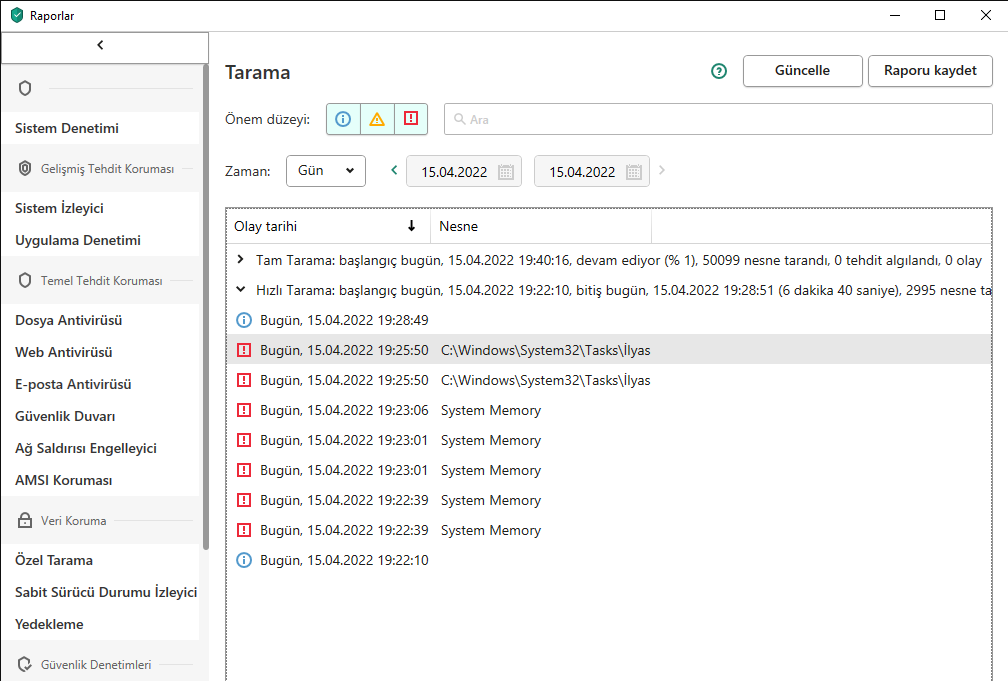Click the sort arrow in Olay tarihi header

pyautogui.click(x=411, y=226)
